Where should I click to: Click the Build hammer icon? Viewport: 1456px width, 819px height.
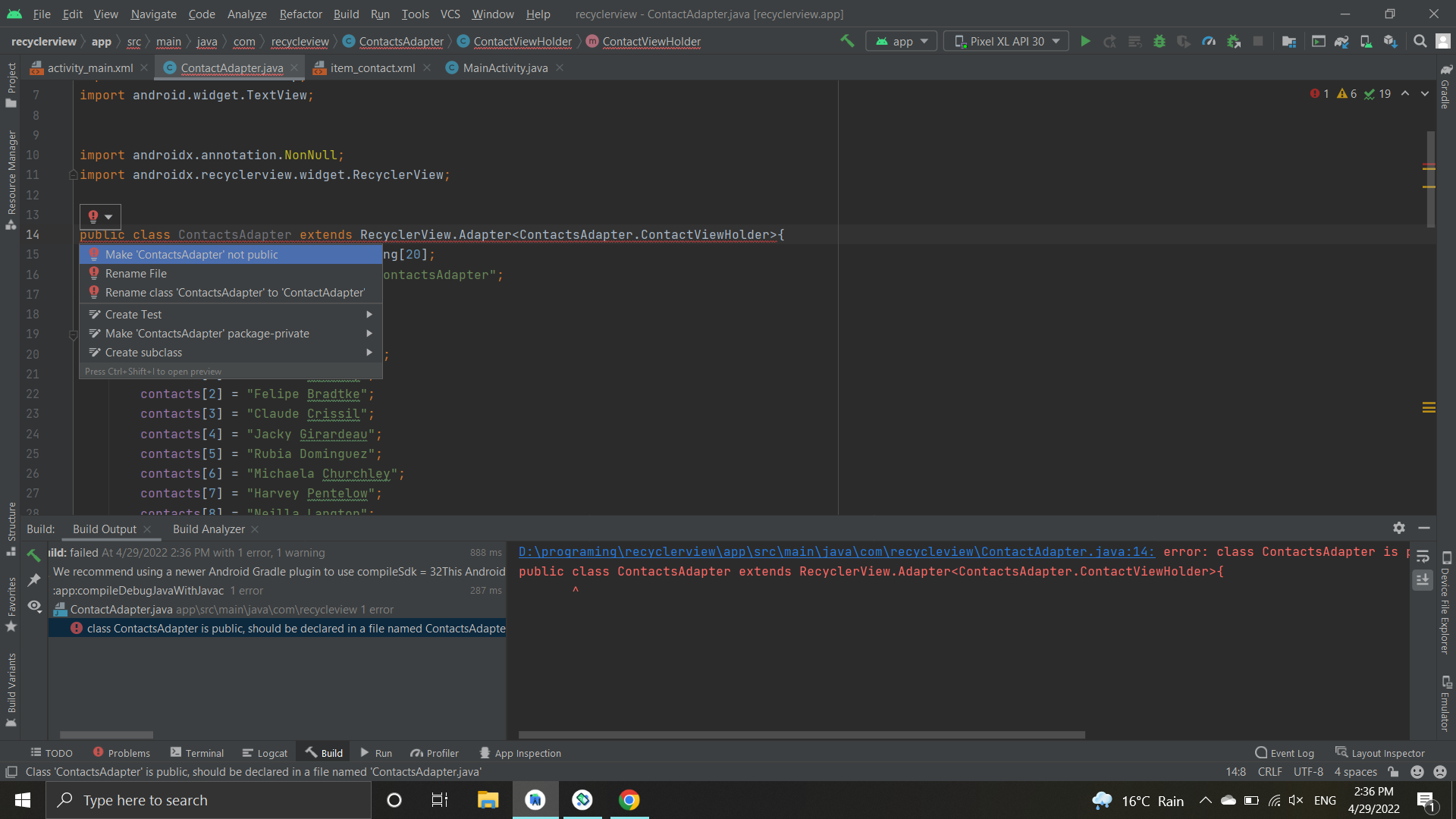point(846,41)
